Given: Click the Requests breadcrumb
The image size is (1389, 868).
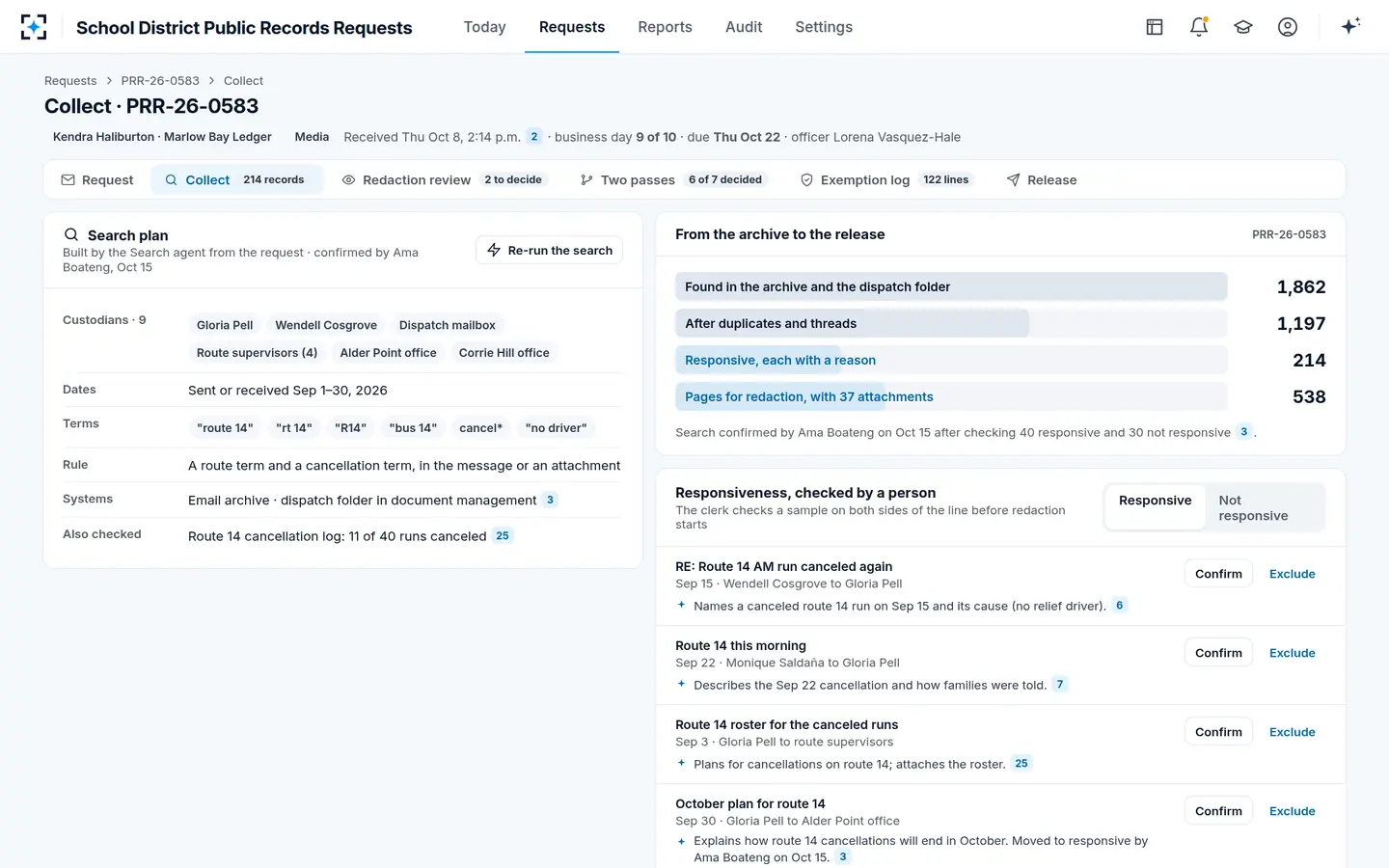Looking at the screenshot, I should point(70,81).
